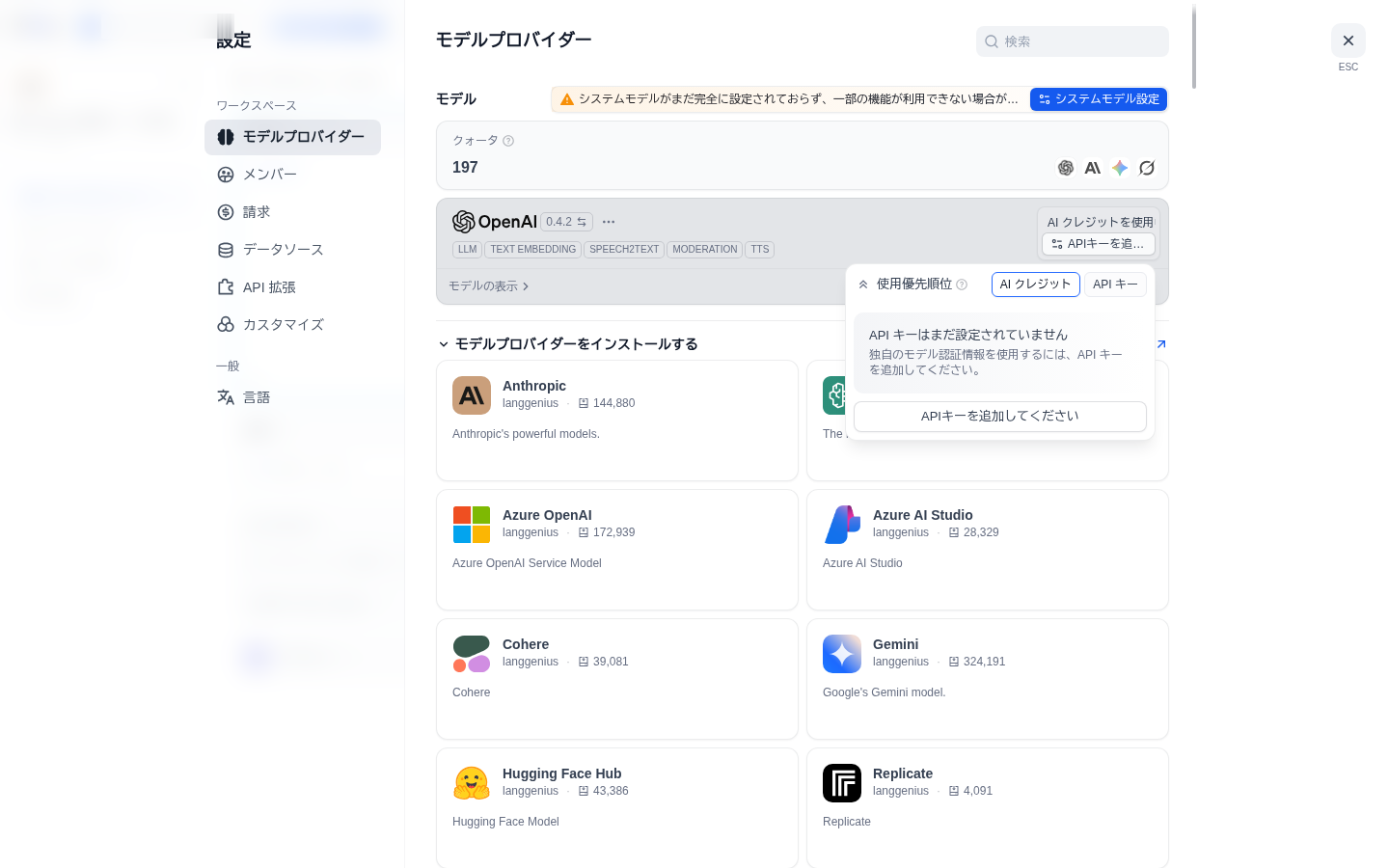Open API 拡張 settings page
This screenshot has height=868, width=1389.
(x=292, y=287)
